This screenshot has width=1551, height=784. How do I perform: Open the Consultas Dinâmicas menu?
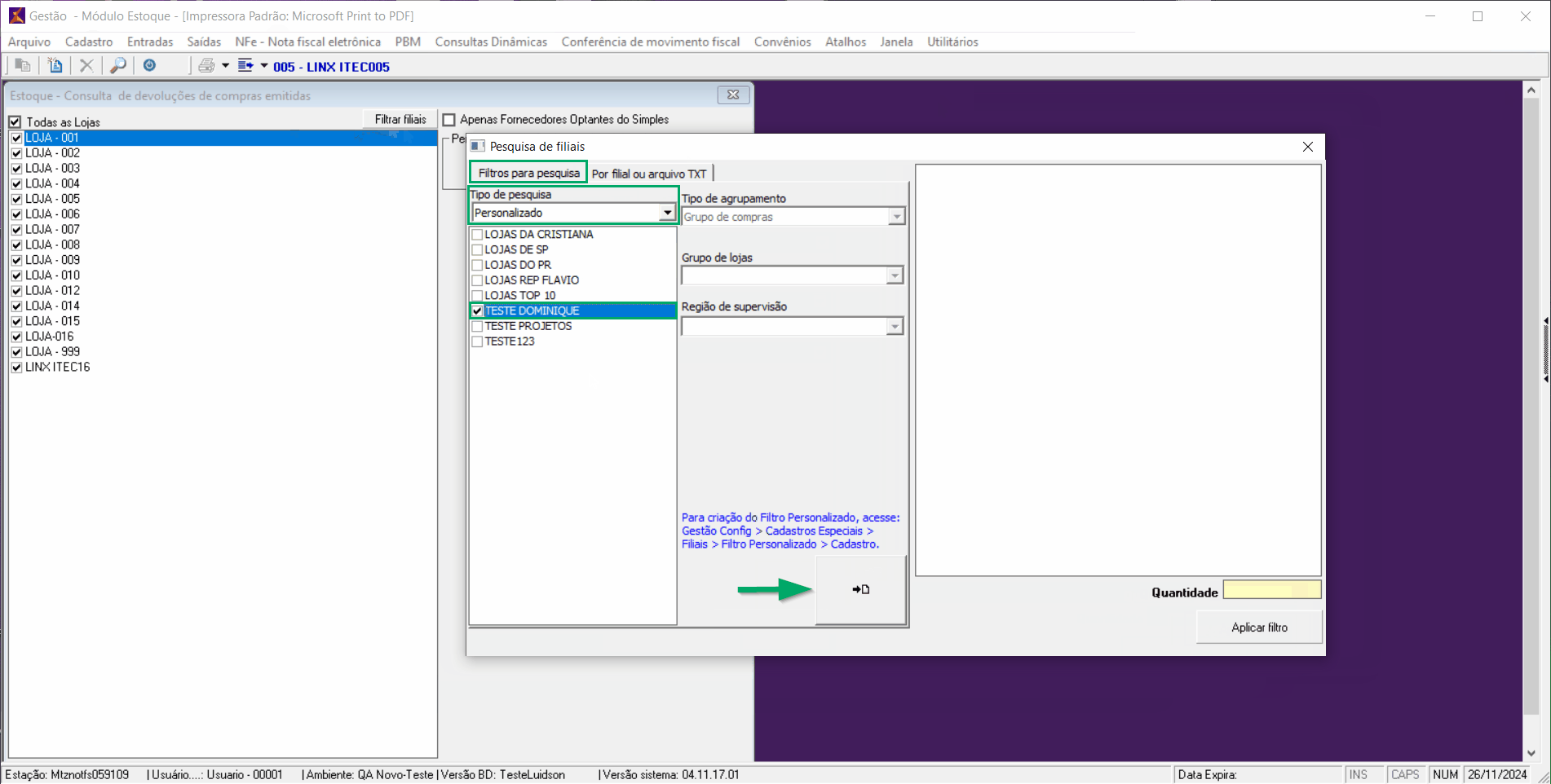coord(491,42)
